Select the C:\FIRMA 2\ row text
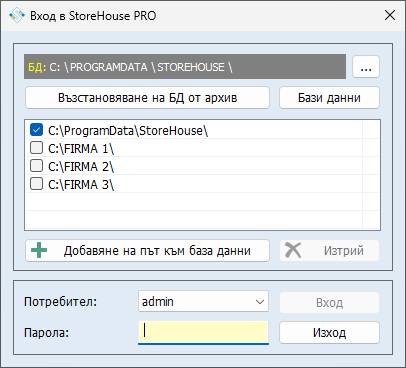Screen dimensions: 406x368 [81, 166]
